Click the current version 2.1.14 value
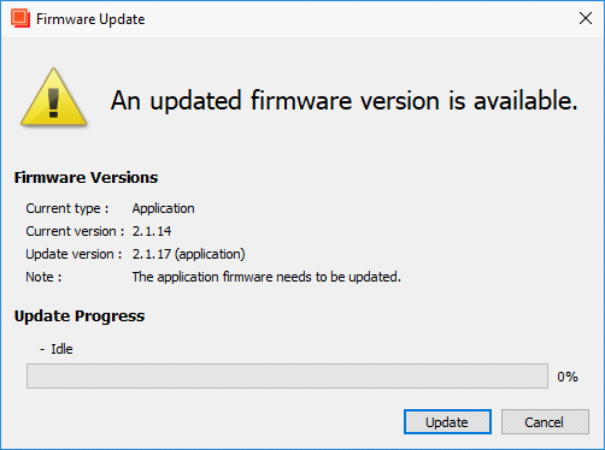Image resolution: width=605 pixels, height=450 pixels. 152,231
